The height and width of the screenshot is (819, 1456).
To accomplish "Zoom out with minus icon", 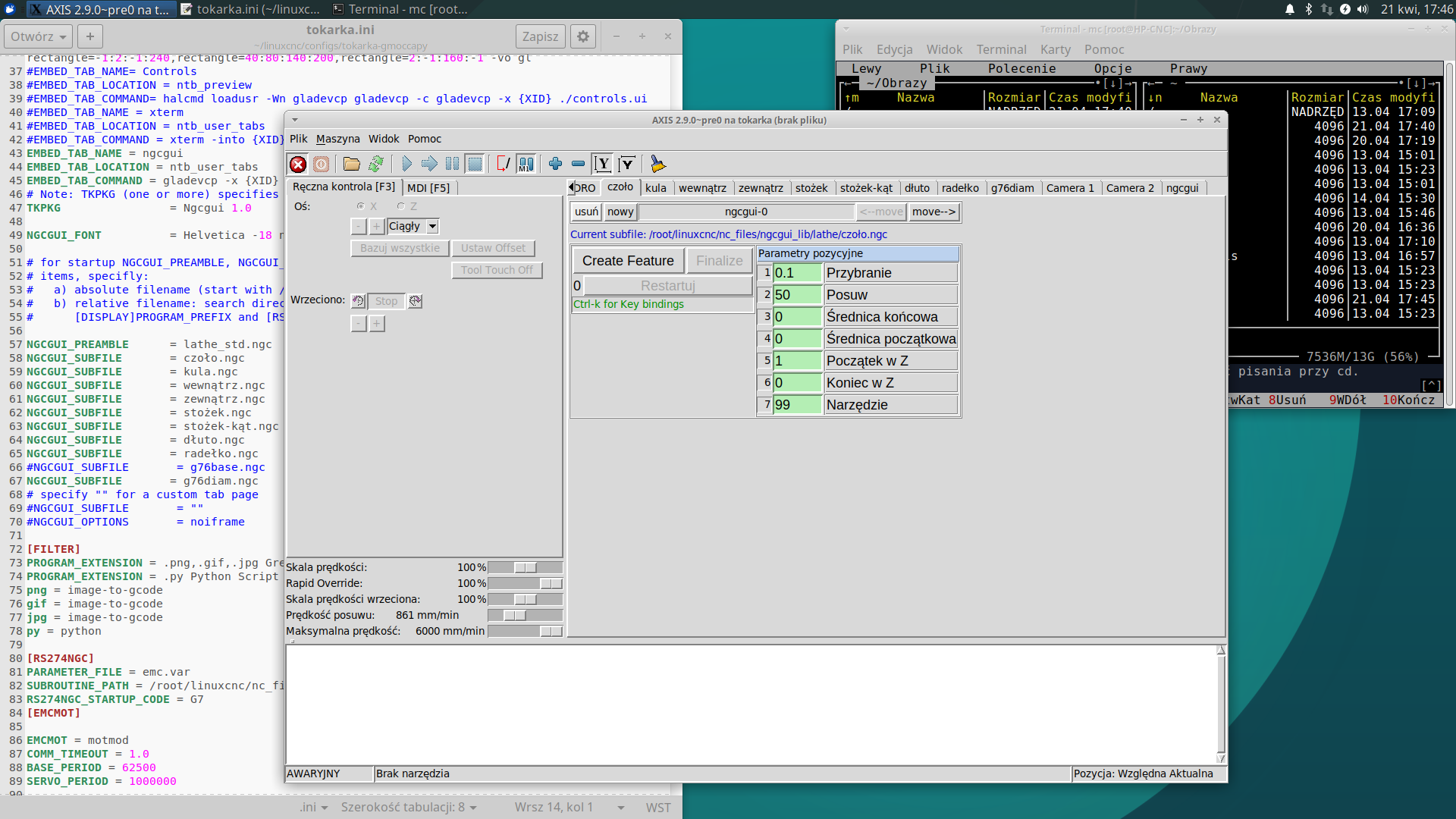I will (578, 164).
